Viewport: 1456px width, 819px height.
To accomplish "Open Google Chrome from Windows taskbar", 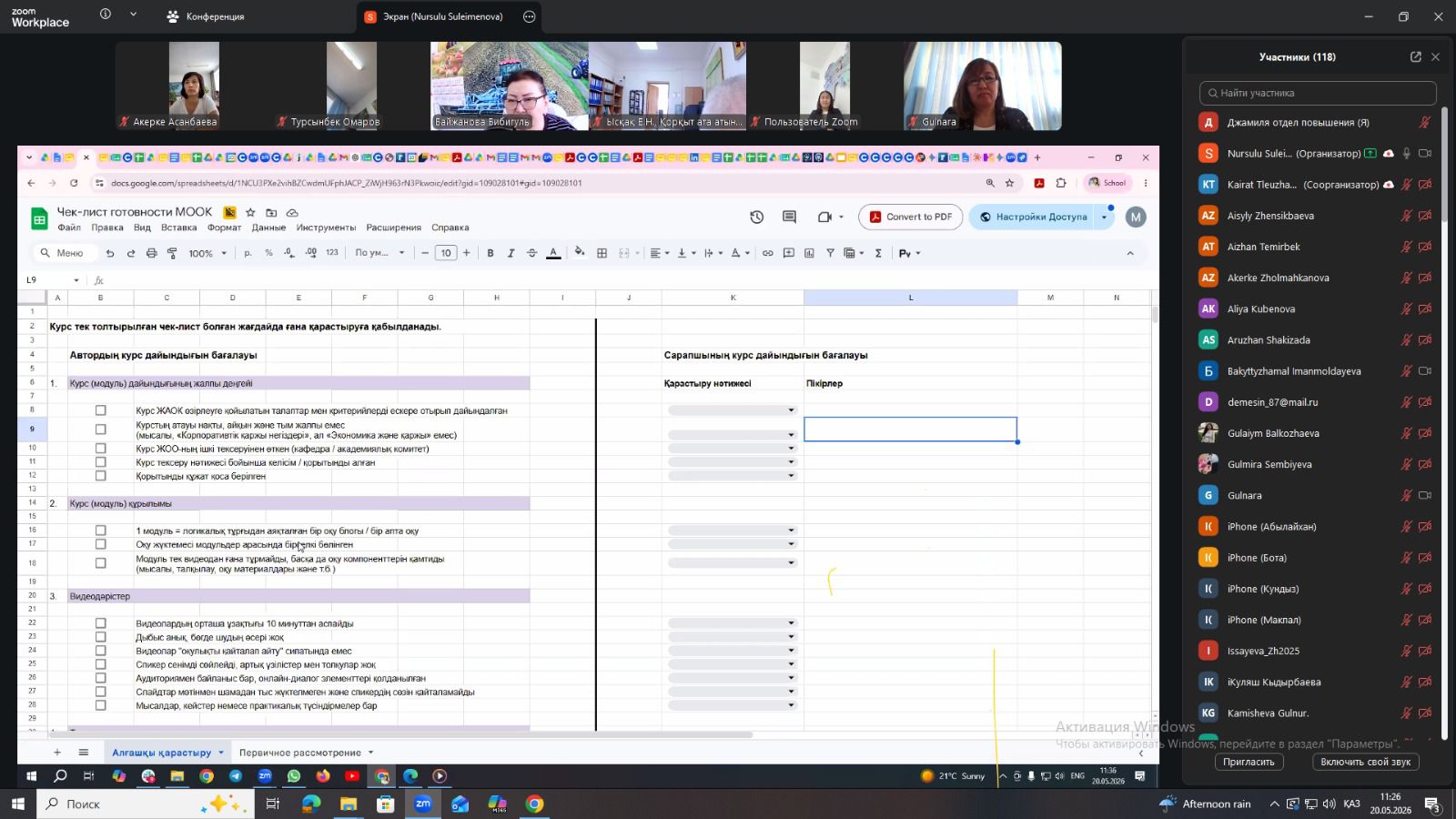I will pos(534,804).
